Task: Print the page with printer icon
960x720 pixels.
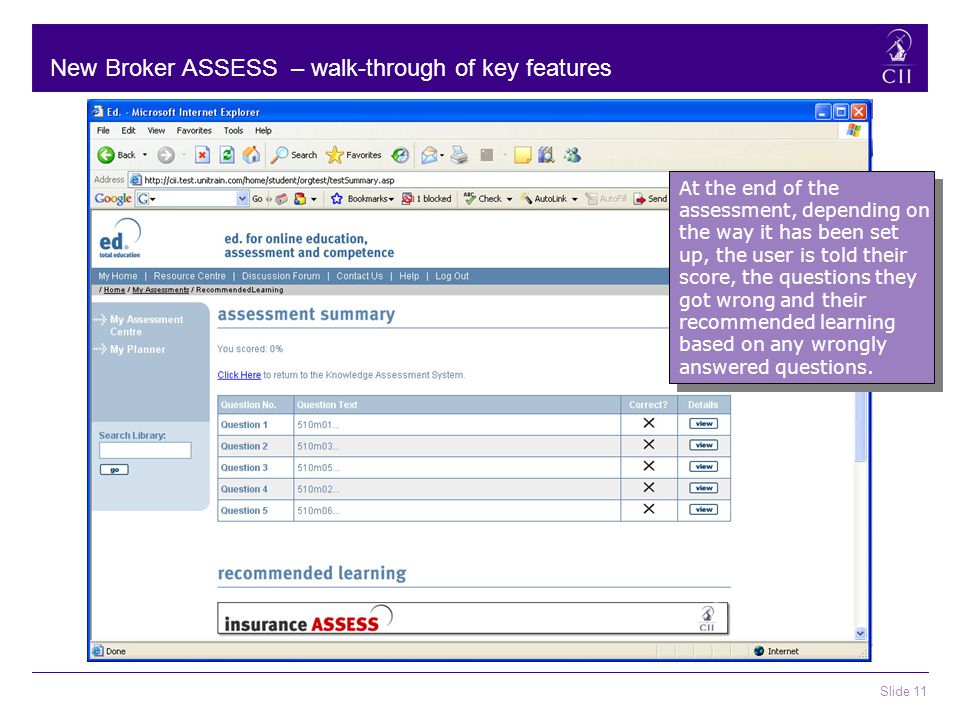Action: [x=459, y=155]
